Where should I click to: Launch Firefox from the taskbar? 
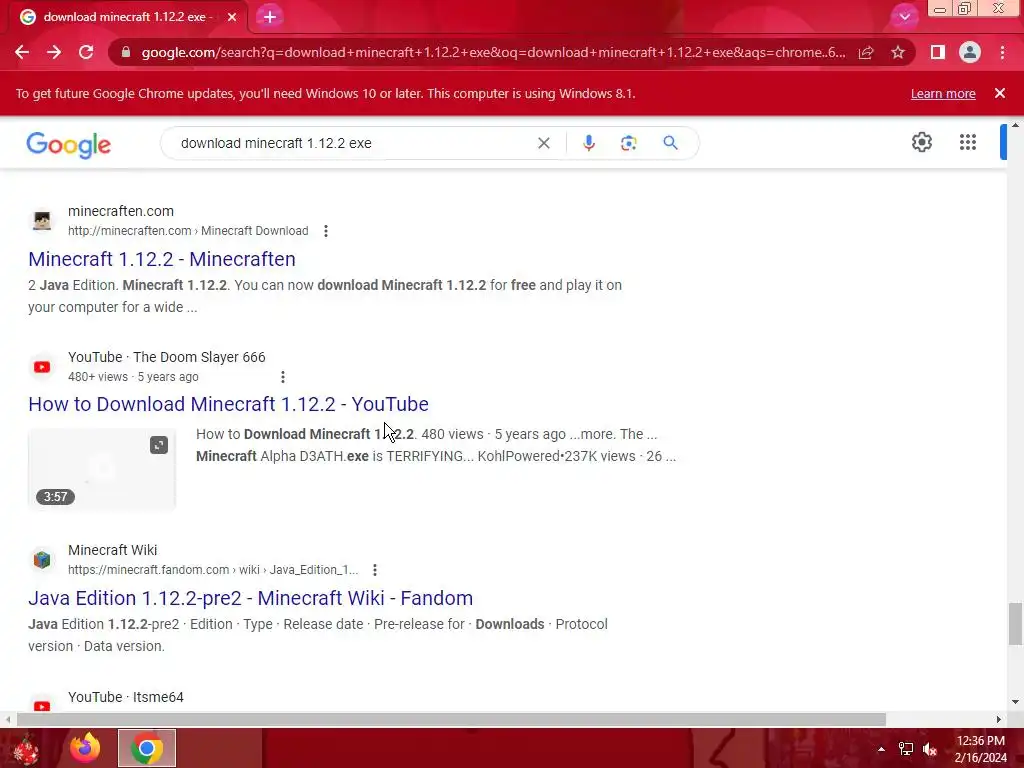pyautogui.click(x=85, y=748)
